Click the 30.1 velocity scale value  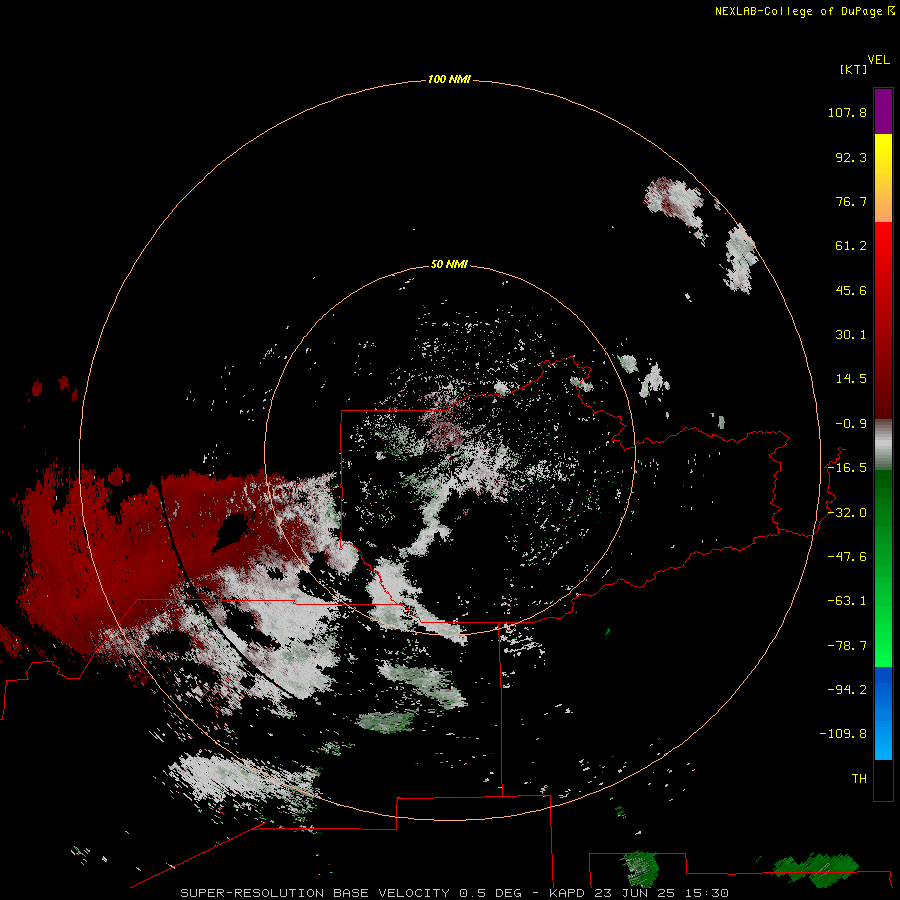click(x=851, y=335)
